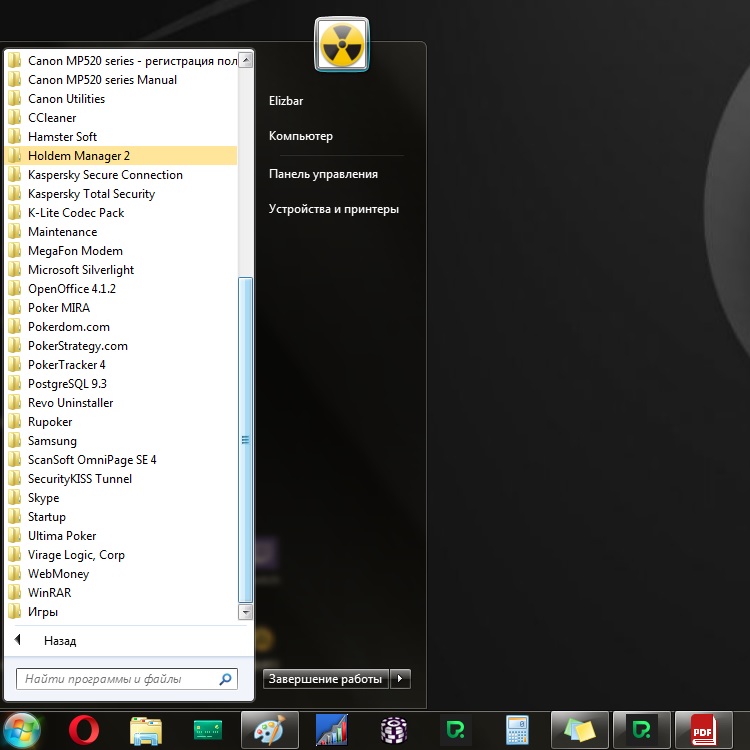
Task: Click the Завершение работы button
Action: coord(325,679)
